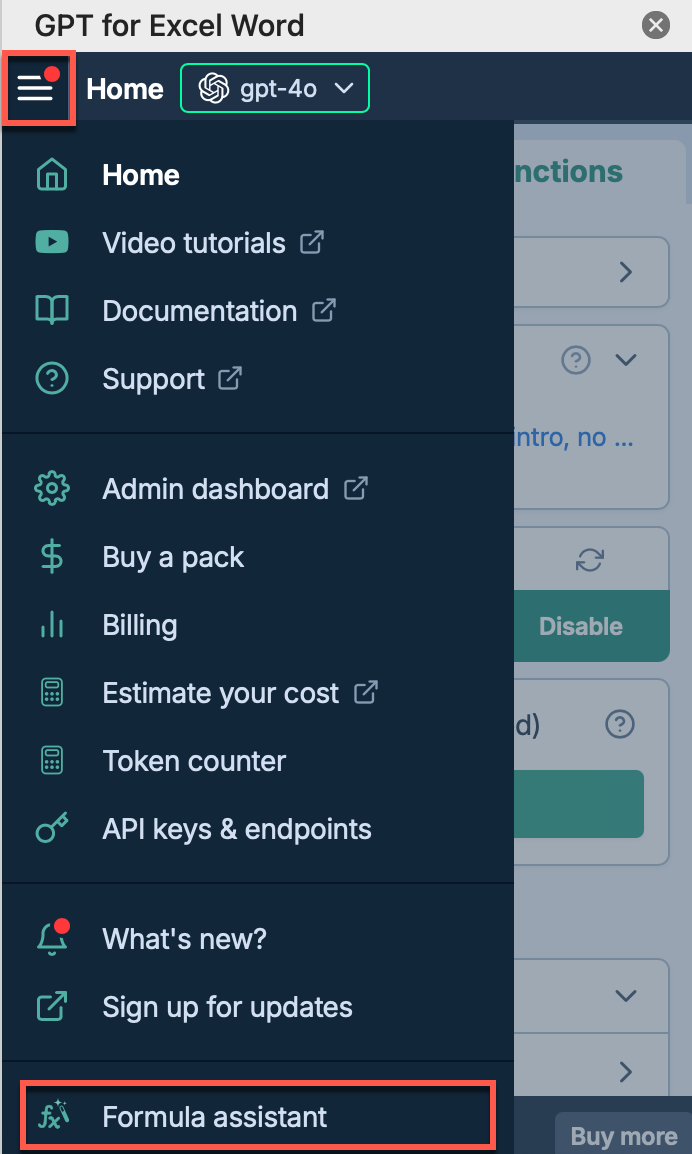Open Sign up for updates
Viewport: 692px width, 1154px height.
tap(227, 1007)
